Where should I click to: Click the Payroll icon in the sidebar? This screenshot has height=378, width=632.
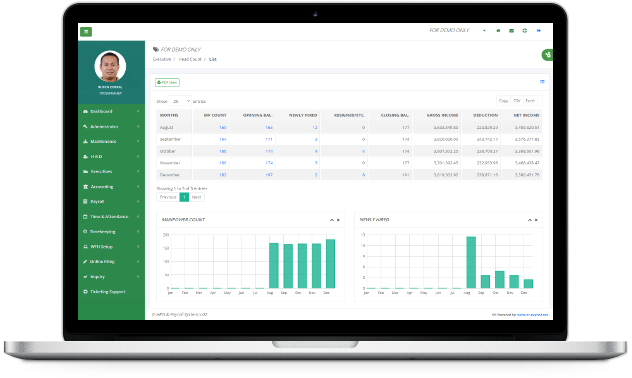[x=85, y=201]
